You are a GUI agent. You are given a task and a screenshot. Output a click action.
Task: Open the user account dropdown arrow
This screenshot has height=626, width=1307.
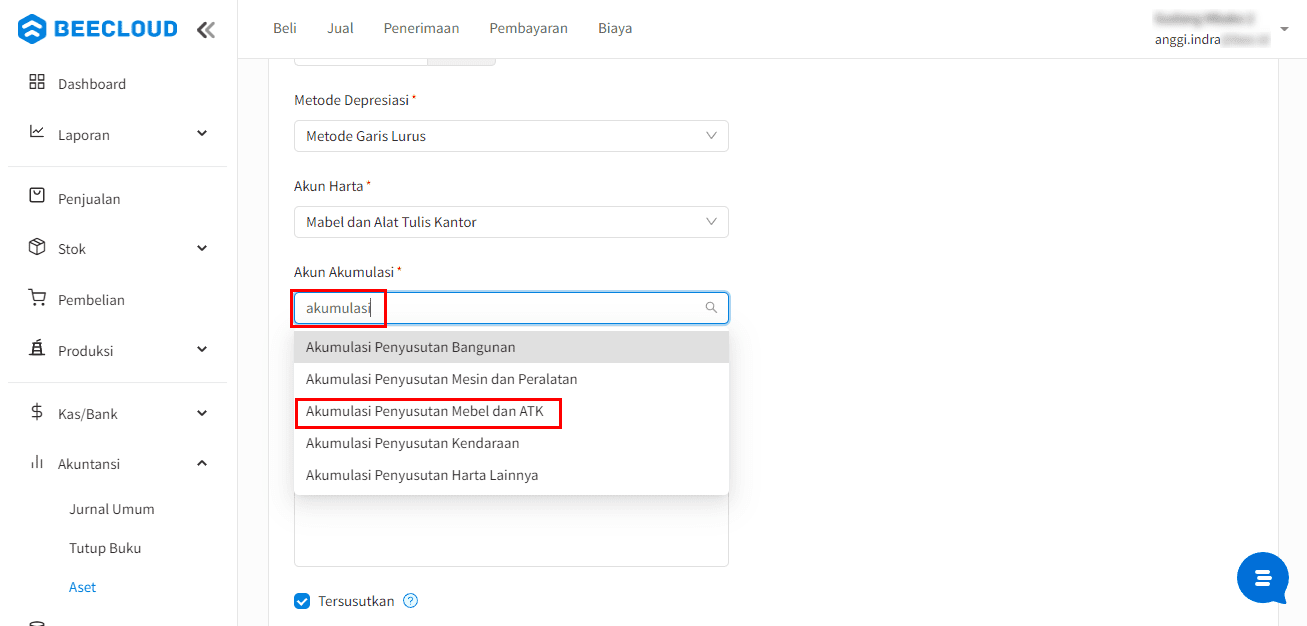1284,29
